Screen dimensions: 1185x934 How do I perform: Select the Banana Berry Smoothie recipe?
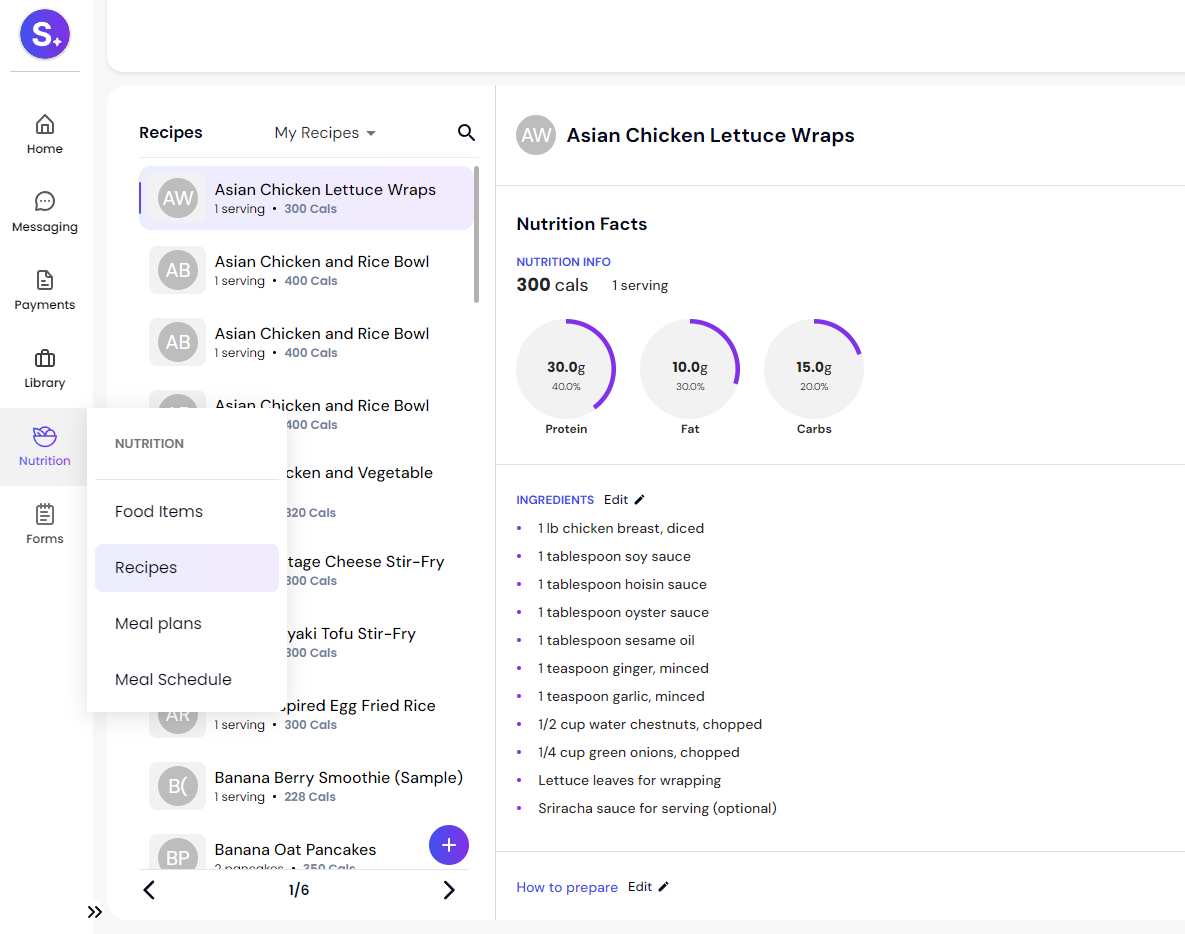pyautogui.click(x=338, y=785)
